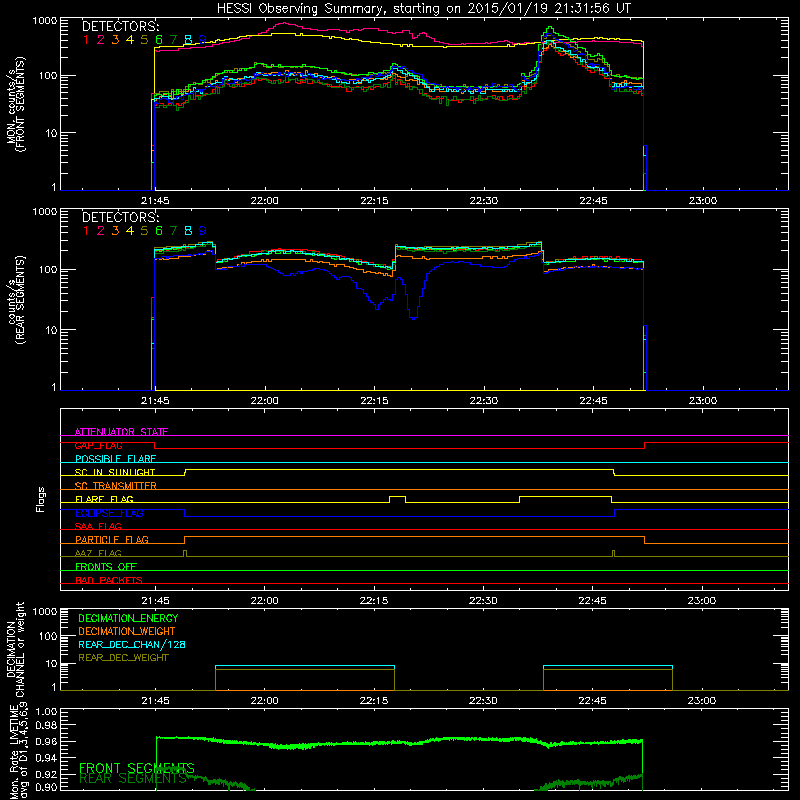Select green detector 6 in rear segments legend
800x800 pixels.
click(x=159, y=231)
